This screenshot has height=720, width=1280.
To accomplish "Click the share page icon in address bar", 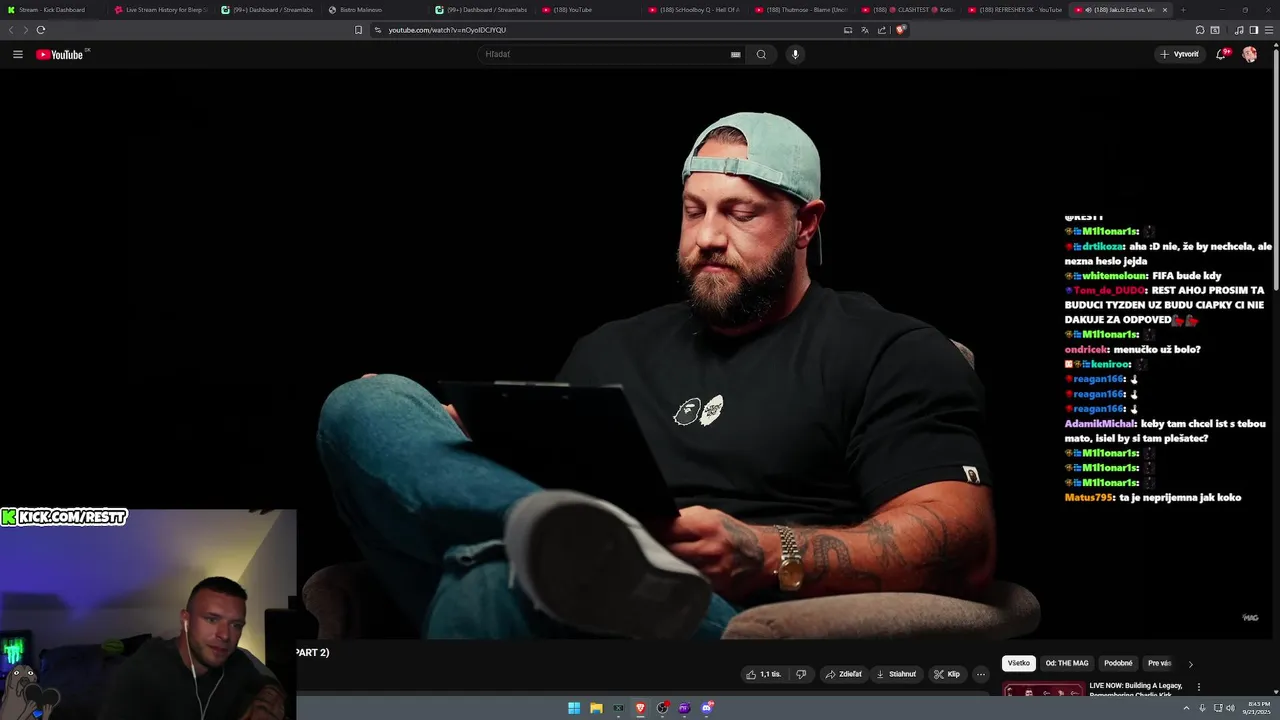I will tap(882, 30).
